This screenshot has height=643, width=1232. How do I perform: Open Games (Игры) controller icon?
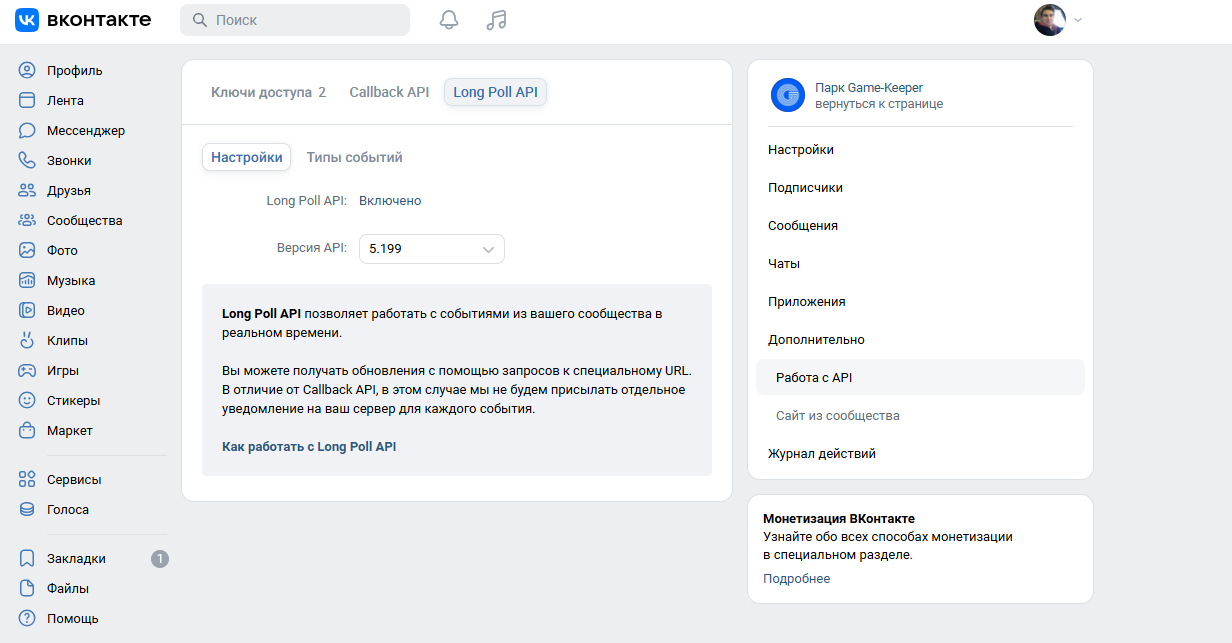[27, 371]
